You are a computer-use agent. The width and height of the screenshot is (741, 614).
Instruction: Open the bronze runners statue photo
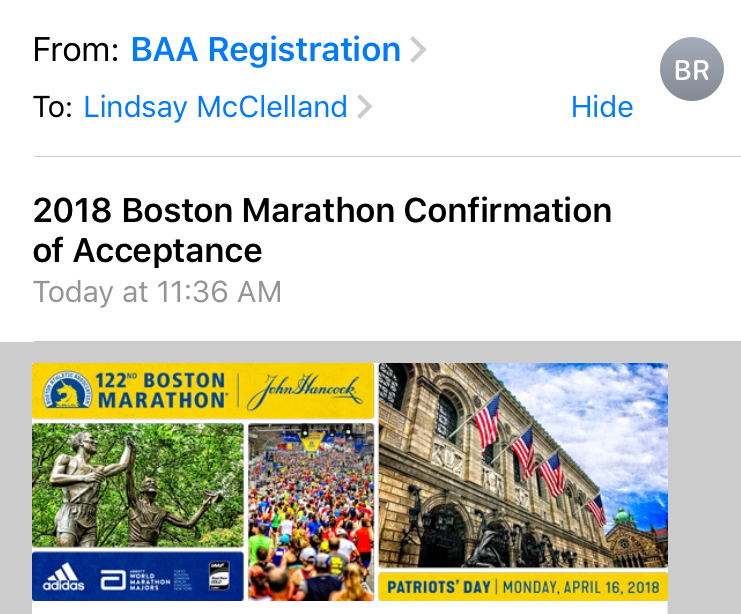(x=137, y=484)
